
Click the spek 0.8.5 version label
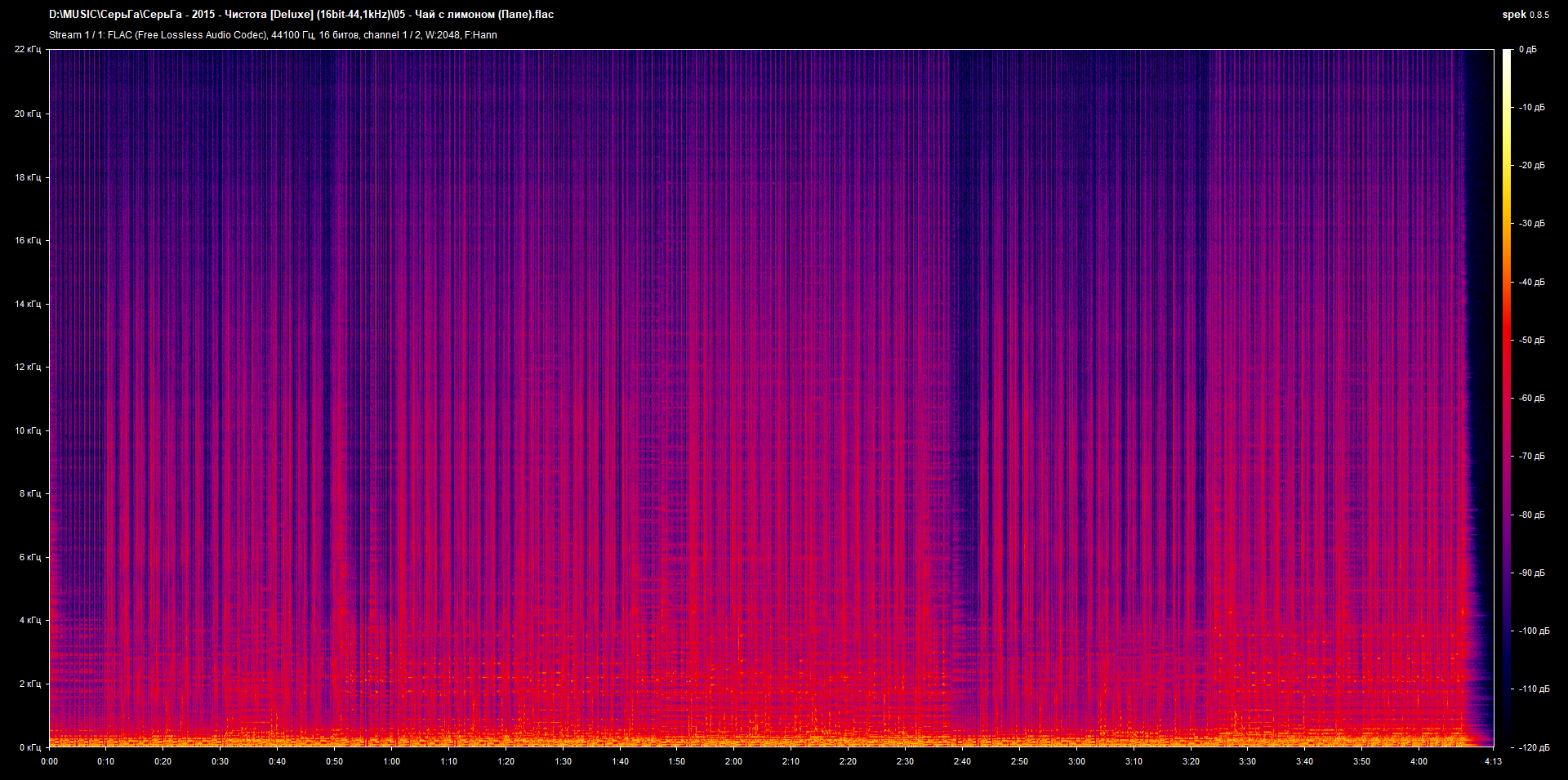(x=1526, y=14)
